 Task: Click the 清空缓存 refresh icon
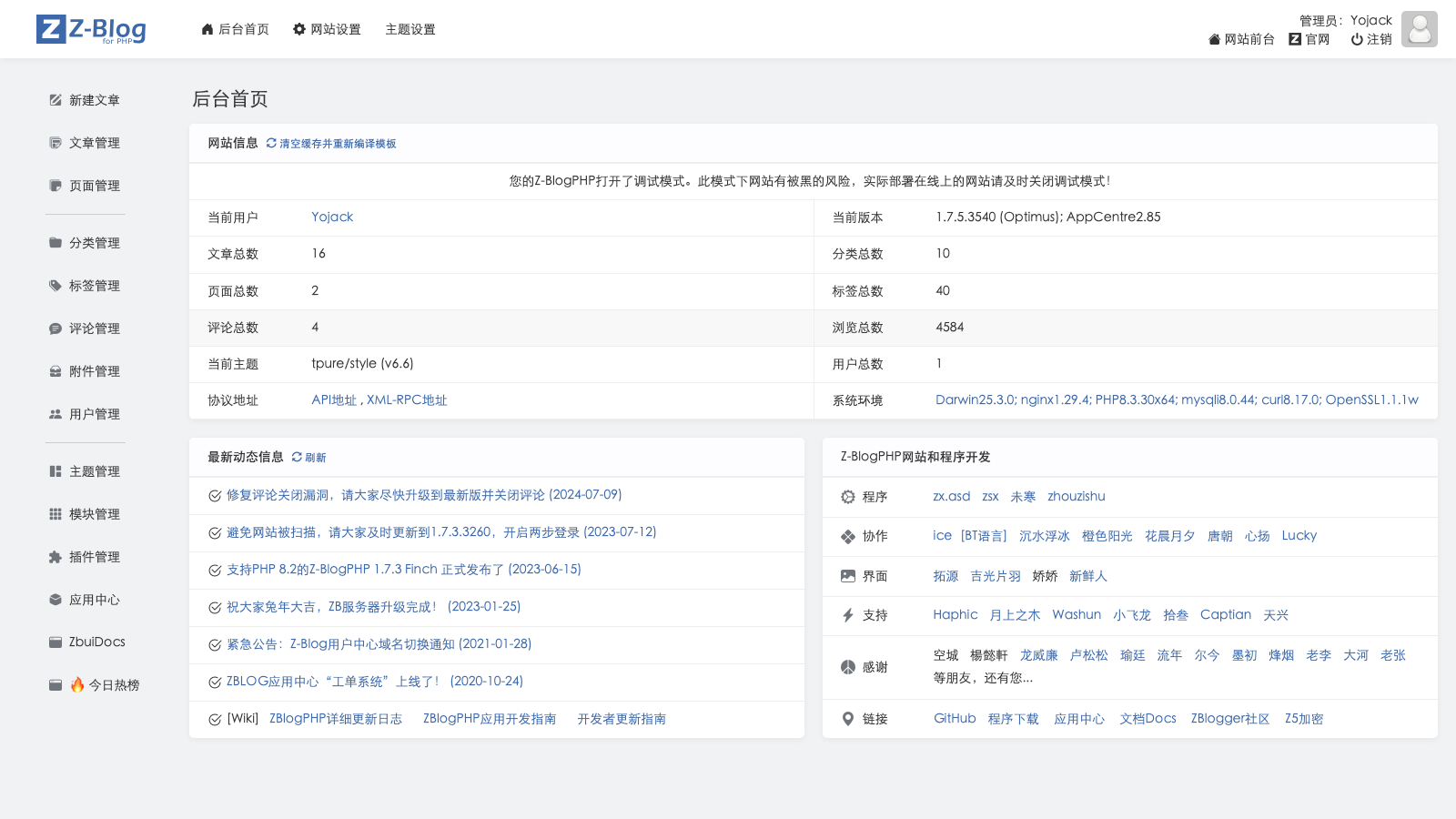271,143
